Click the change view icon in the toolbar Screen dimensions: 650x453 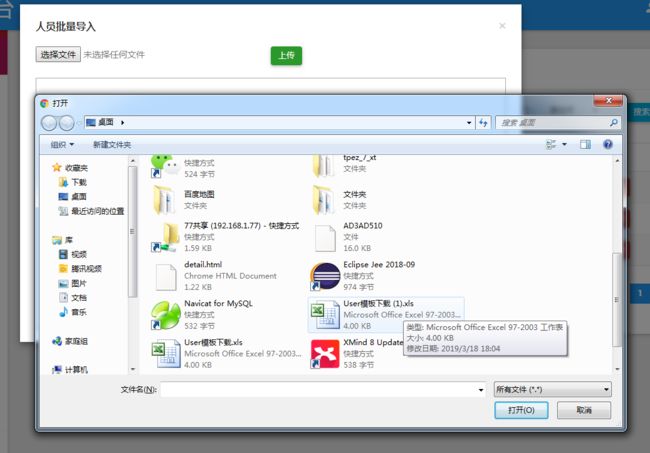551,144
